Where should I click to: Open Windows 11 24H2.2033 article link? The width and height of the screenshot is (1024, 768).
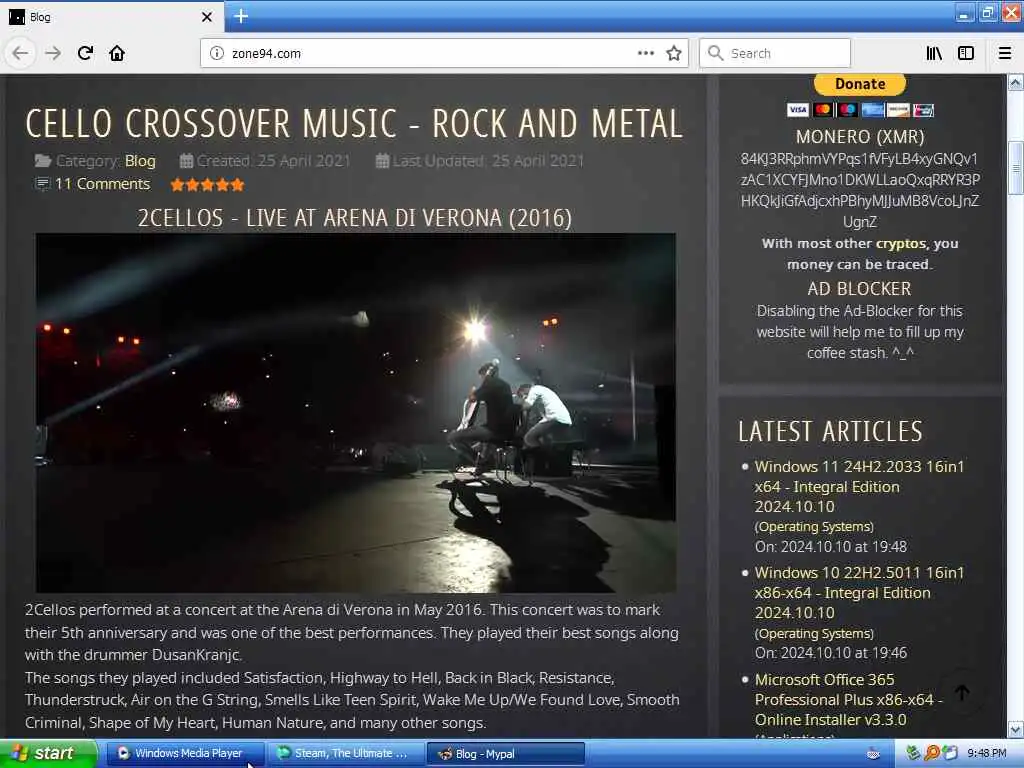(859, 487)
